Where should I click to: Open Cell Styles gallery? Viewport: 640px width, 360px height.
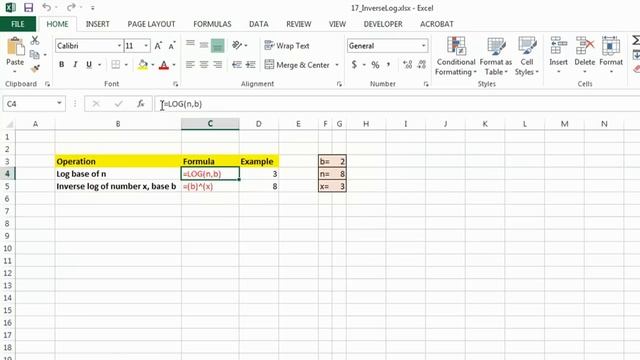[x=527, y=56]
